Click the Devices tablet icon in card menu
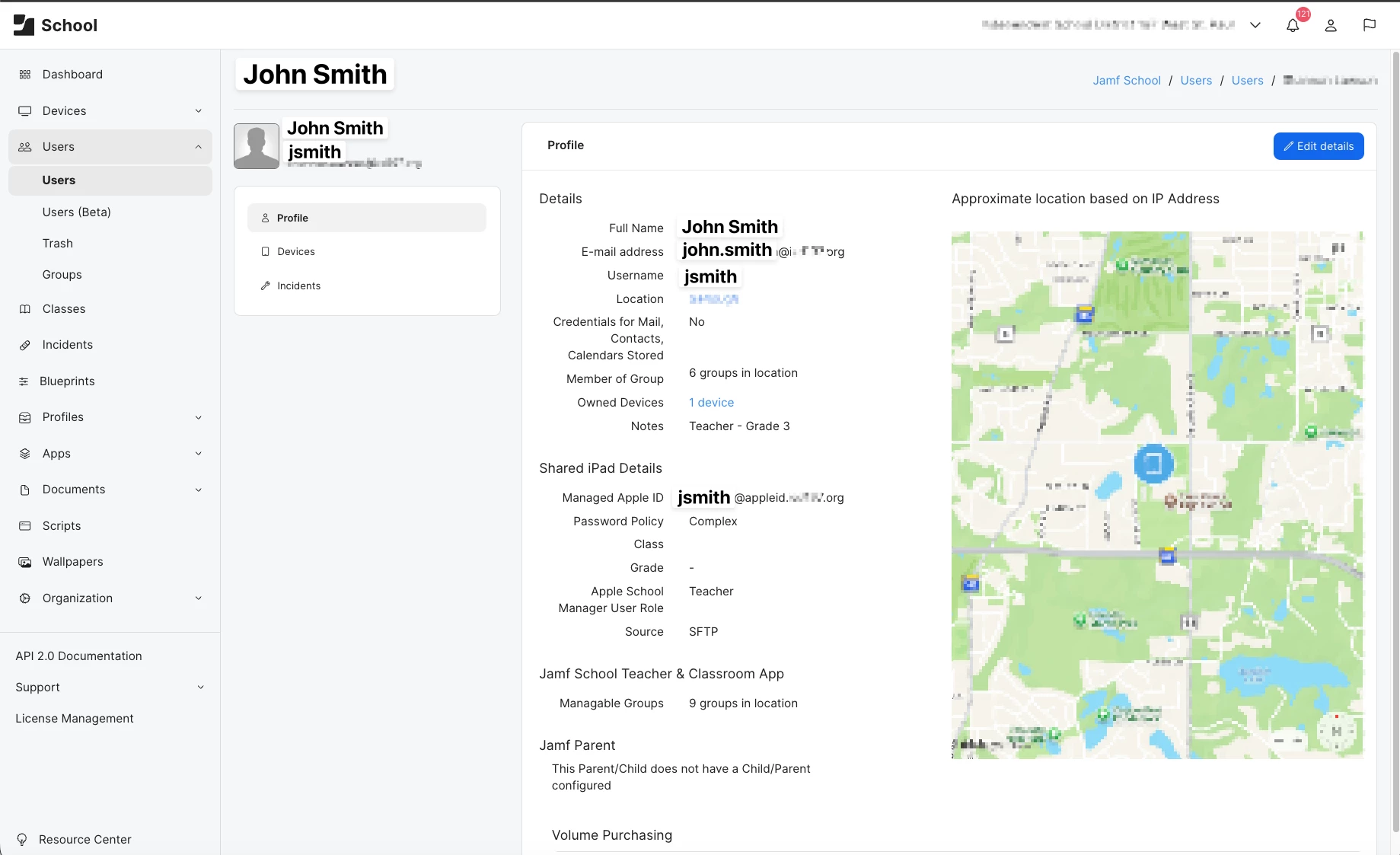Screen dimensions: 1400x855 266,251
